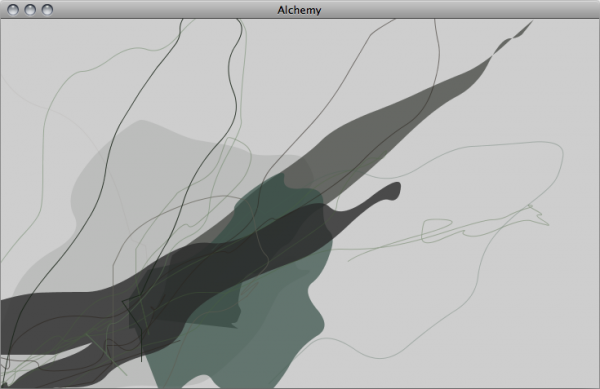The height and width of the screenshot is (389, 600).
Task: Zoom the Alchemy window
Action: (x=47, y=10)
